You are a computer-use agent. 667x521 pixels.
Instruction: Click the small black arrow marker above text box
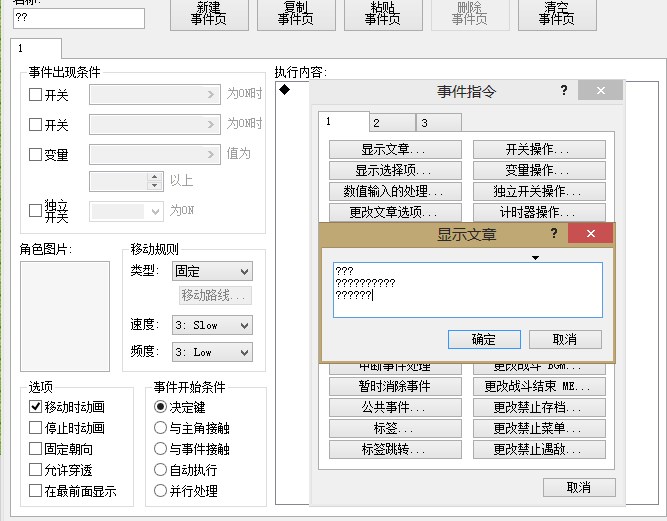click(536, 258)
